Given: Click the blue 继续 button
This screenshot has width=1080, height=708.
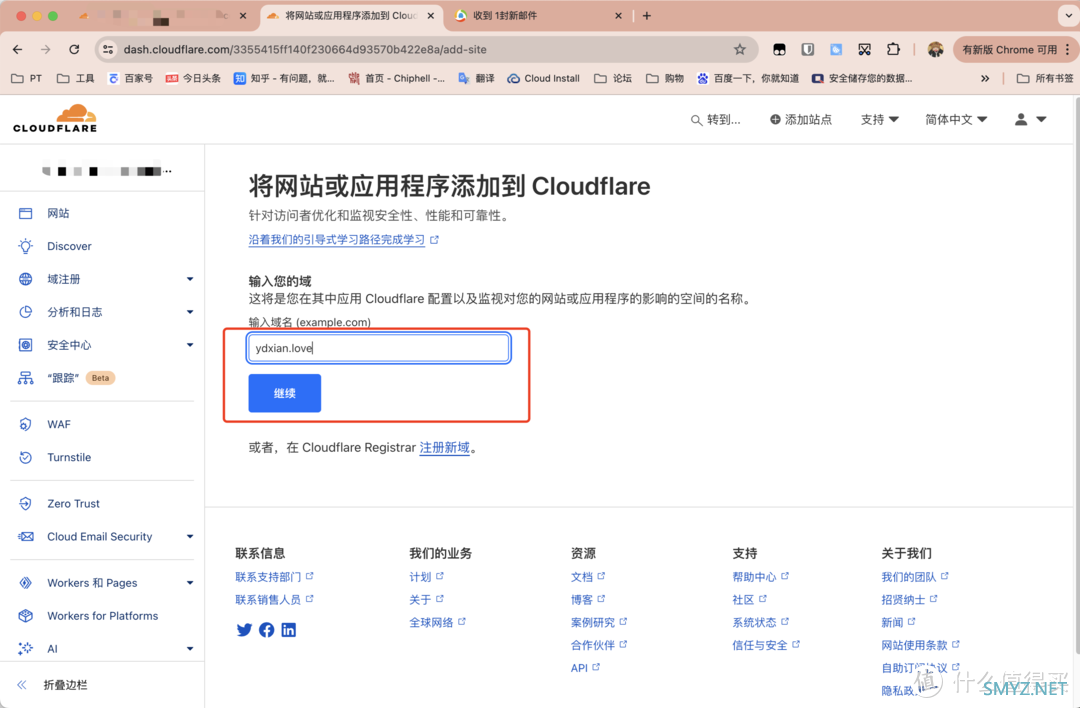Looking at the screenshot, I should pyautogui.click(x=284, y=393).
